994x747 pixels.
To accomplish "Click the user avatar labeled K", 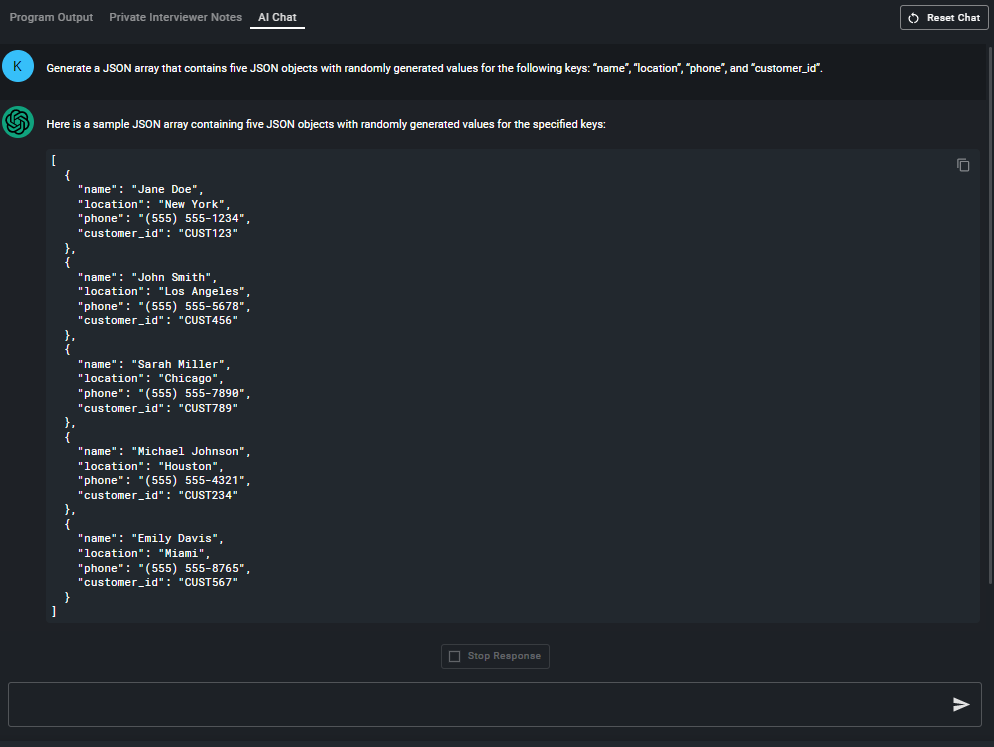I will point(18,67).
